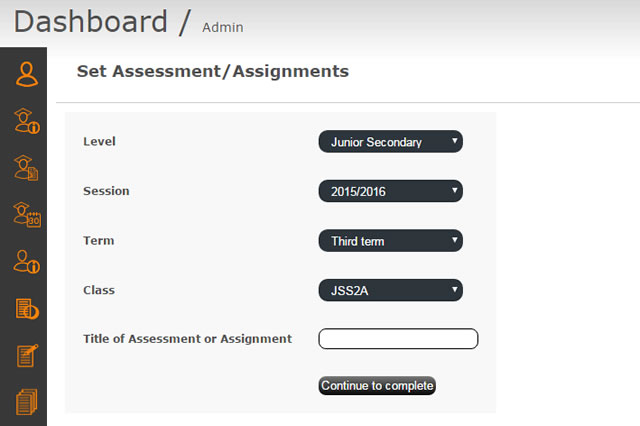Click the Title of Assessment input field
The image size is (640, 426).
pyautogui.click(x=398, y=339)
